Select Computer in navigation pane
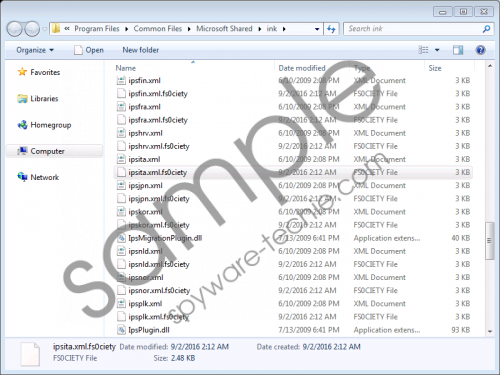500x375 pixels. pyautogui.click(x=54, y=151)
